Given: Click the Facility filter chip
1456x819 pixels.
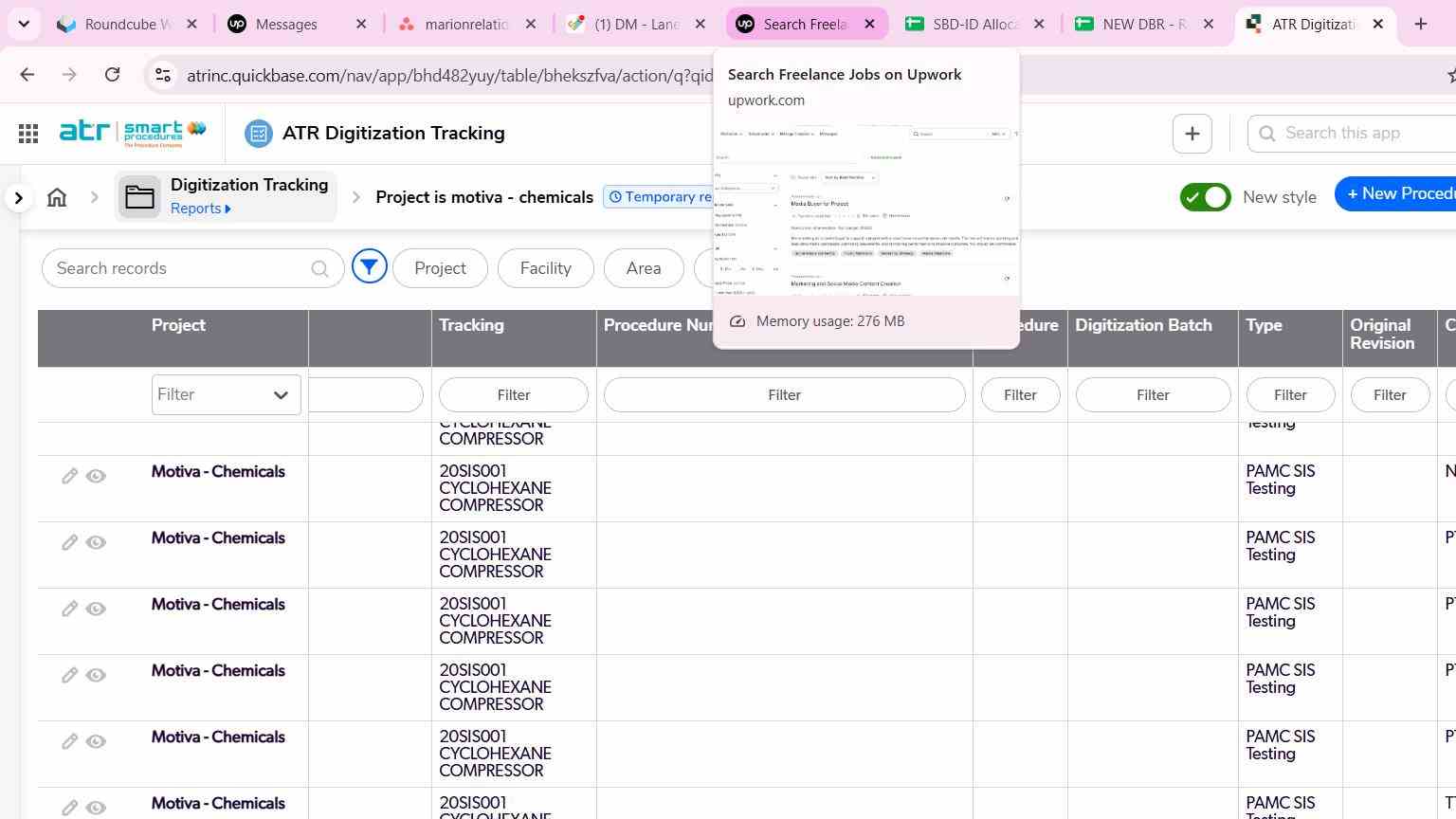Looking at the screenshot, I should 545,268.
